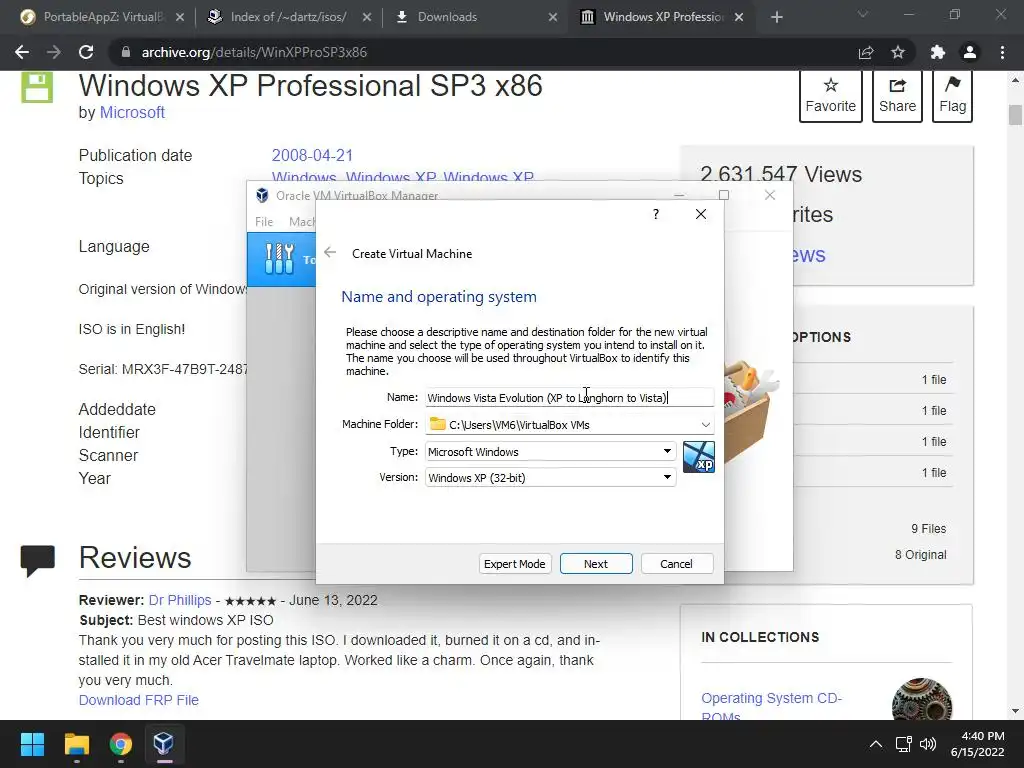Screen dimensions: 1024x768
Task: Click the scrollbar down arrow
Action: tap(1015, 711)
